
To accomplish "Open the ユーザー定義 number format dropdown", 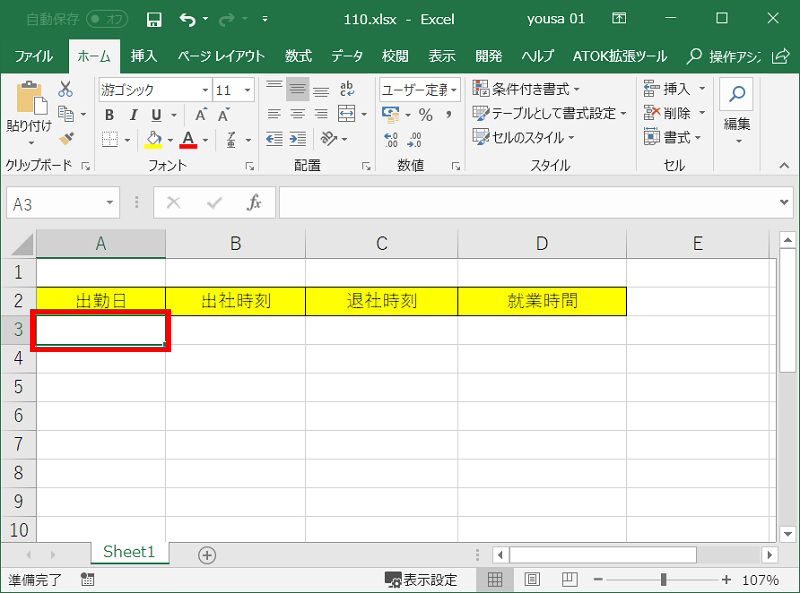I will (454, 90).
